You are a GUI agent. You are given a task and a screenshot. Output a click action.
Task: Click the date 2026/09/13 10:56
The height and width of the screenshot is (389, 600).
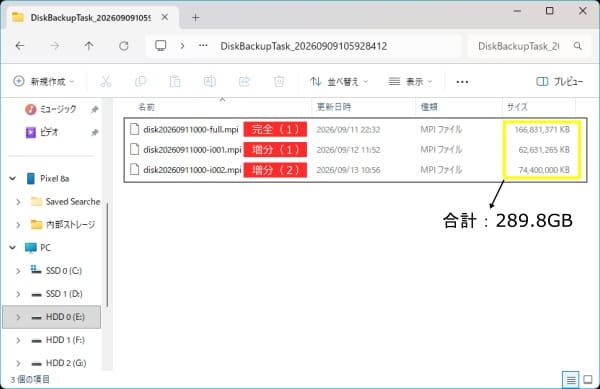coord(348,170)
